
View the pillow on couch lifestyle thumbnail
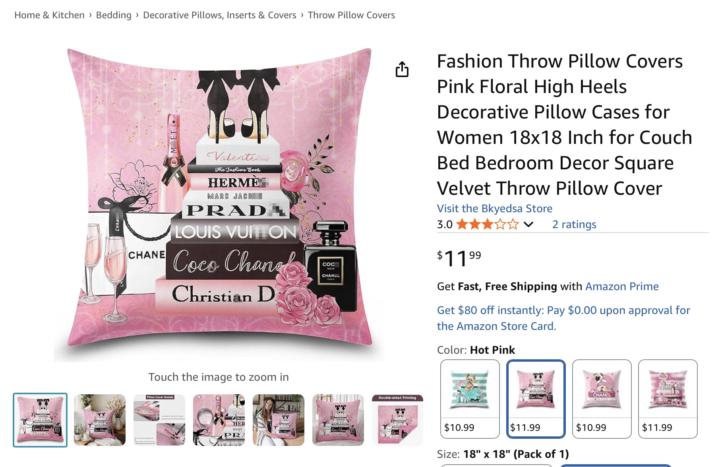(x=100, y=420)
